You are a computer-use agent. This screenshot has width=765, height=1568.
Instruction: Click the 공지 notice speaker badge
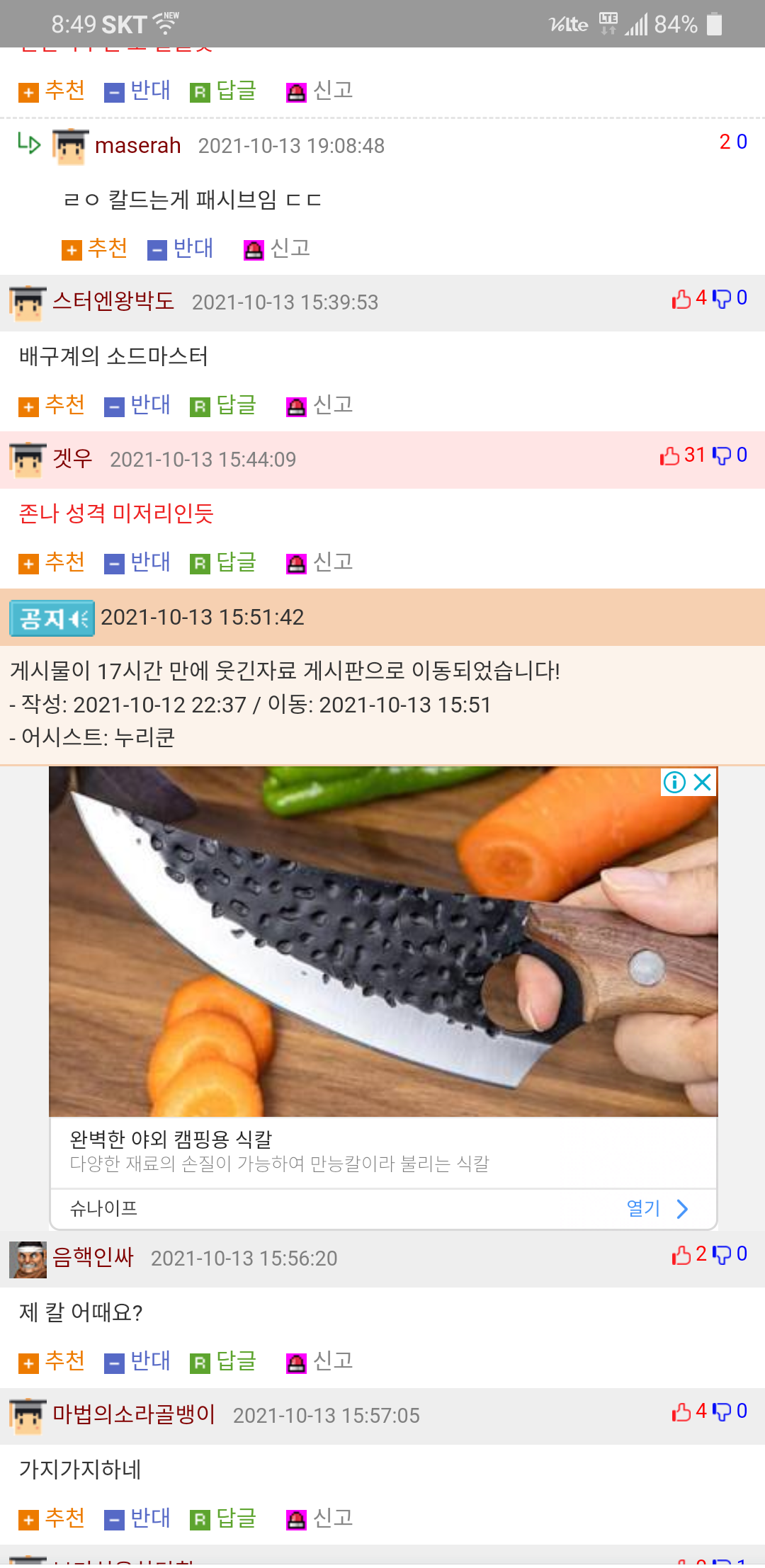(x=52, y=618)
